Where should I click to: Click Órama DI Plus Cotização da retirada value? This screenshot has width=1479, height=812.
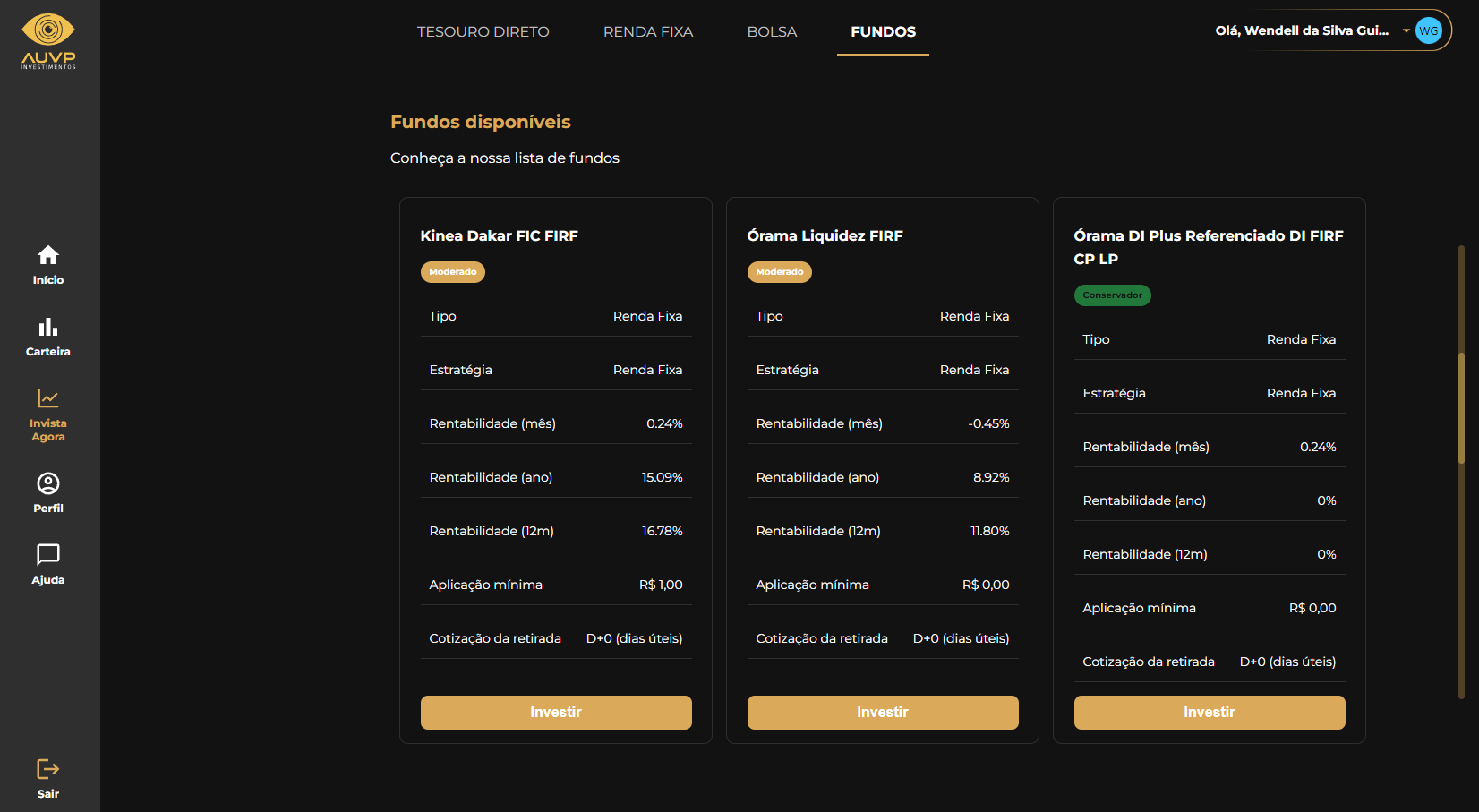[x=1287, y=662]
